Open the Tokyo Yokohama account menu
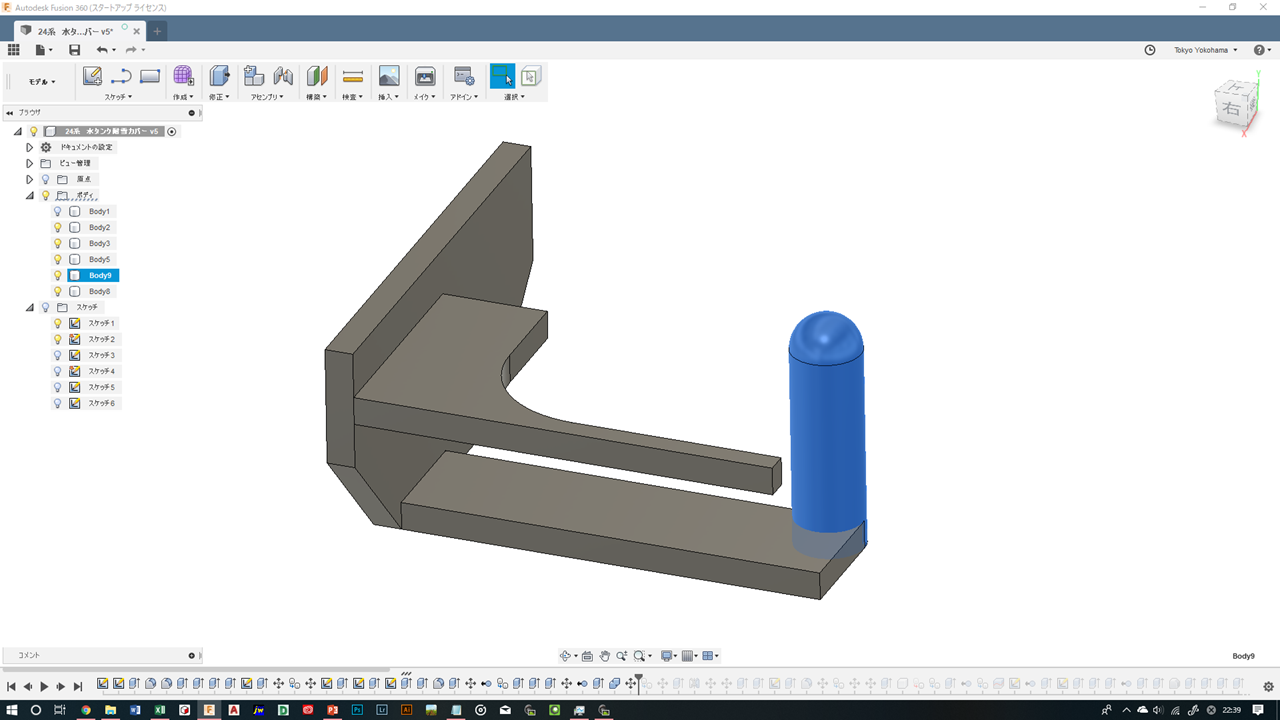The width and height of the screenshot is (1280, 720). [1206, 50]
